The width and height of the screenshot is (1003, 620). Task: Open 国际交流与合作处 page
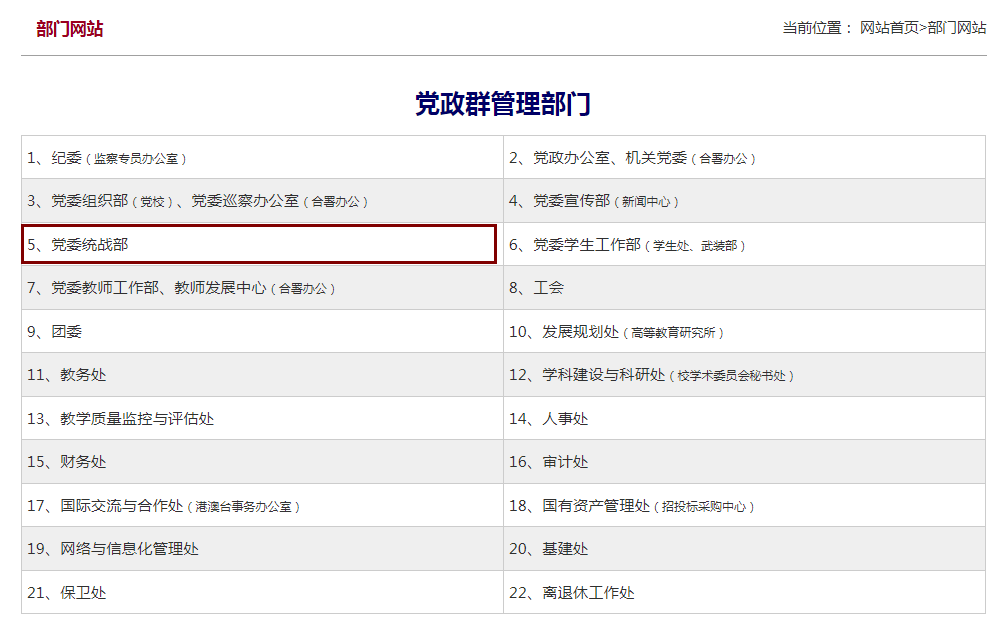click(121, 506)
